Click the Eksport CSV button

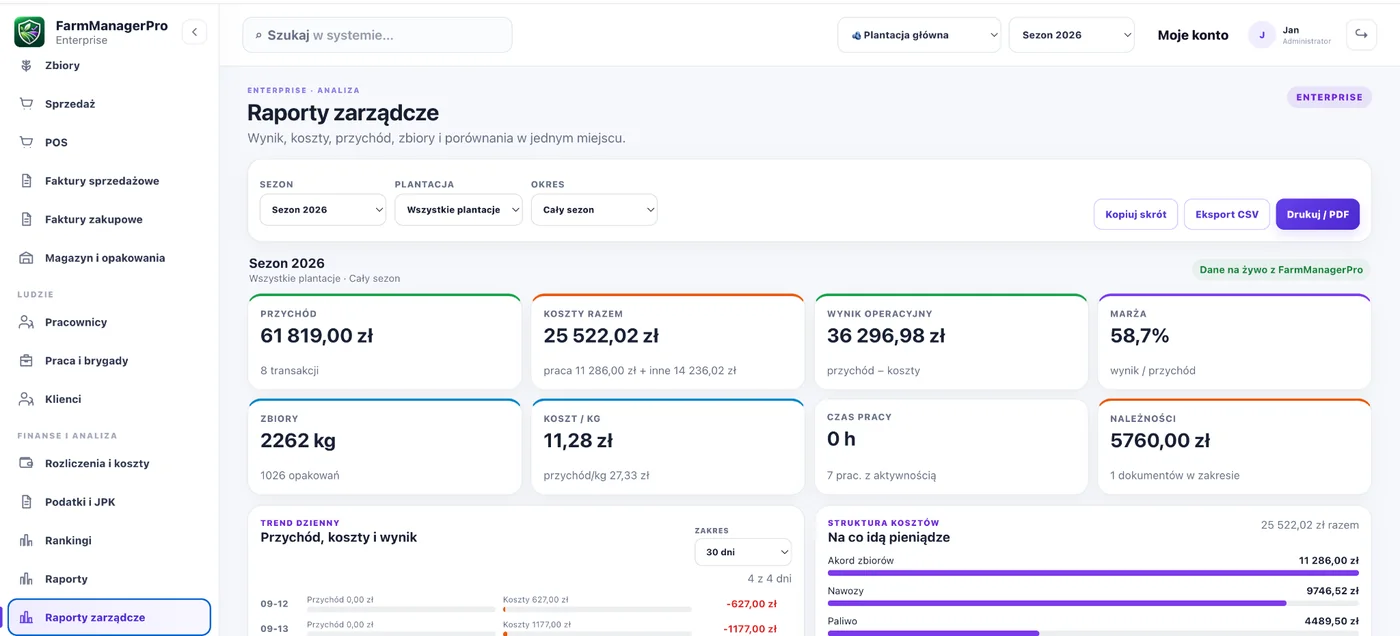pos(1227,214)
